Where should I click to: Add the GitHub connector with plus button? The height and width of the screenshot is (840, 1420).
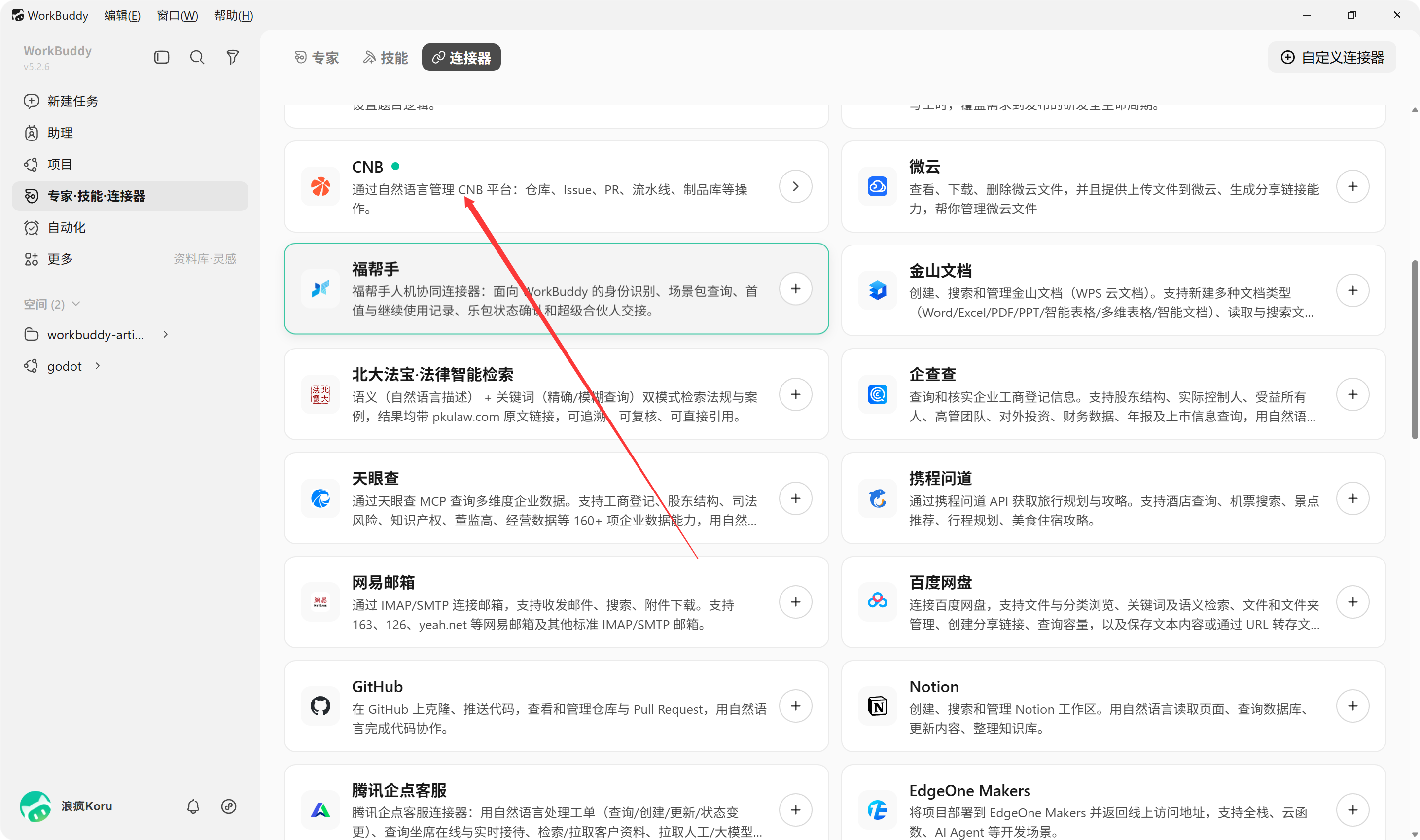796,706
